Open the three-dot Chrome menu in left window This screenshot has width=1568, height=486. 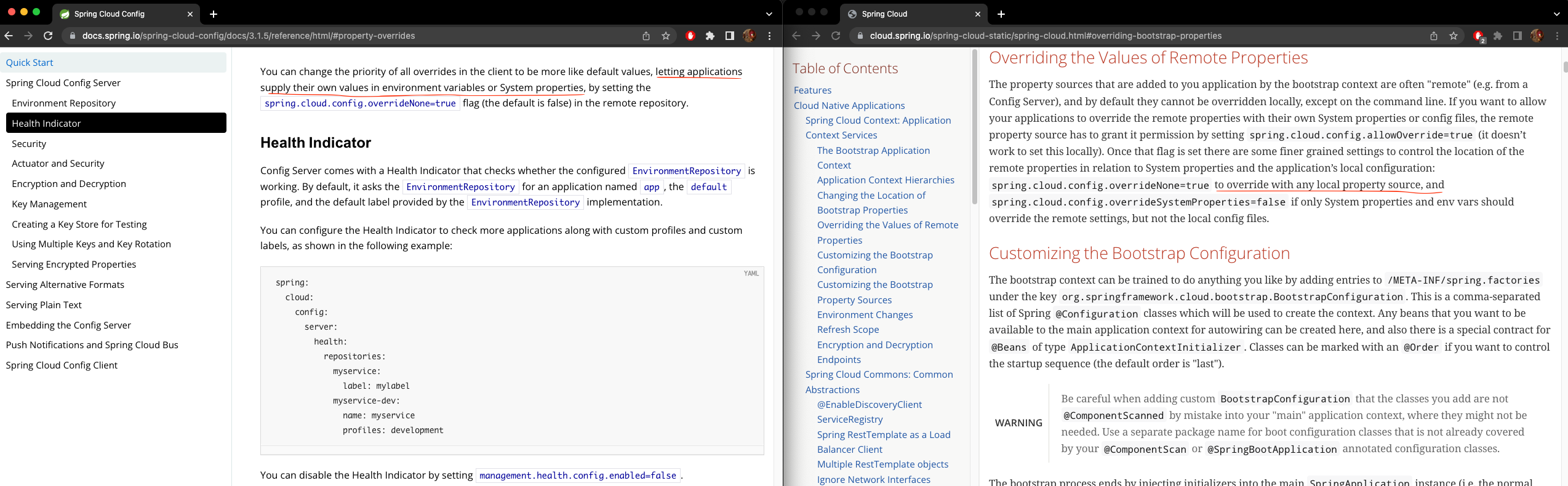point(769,36)
